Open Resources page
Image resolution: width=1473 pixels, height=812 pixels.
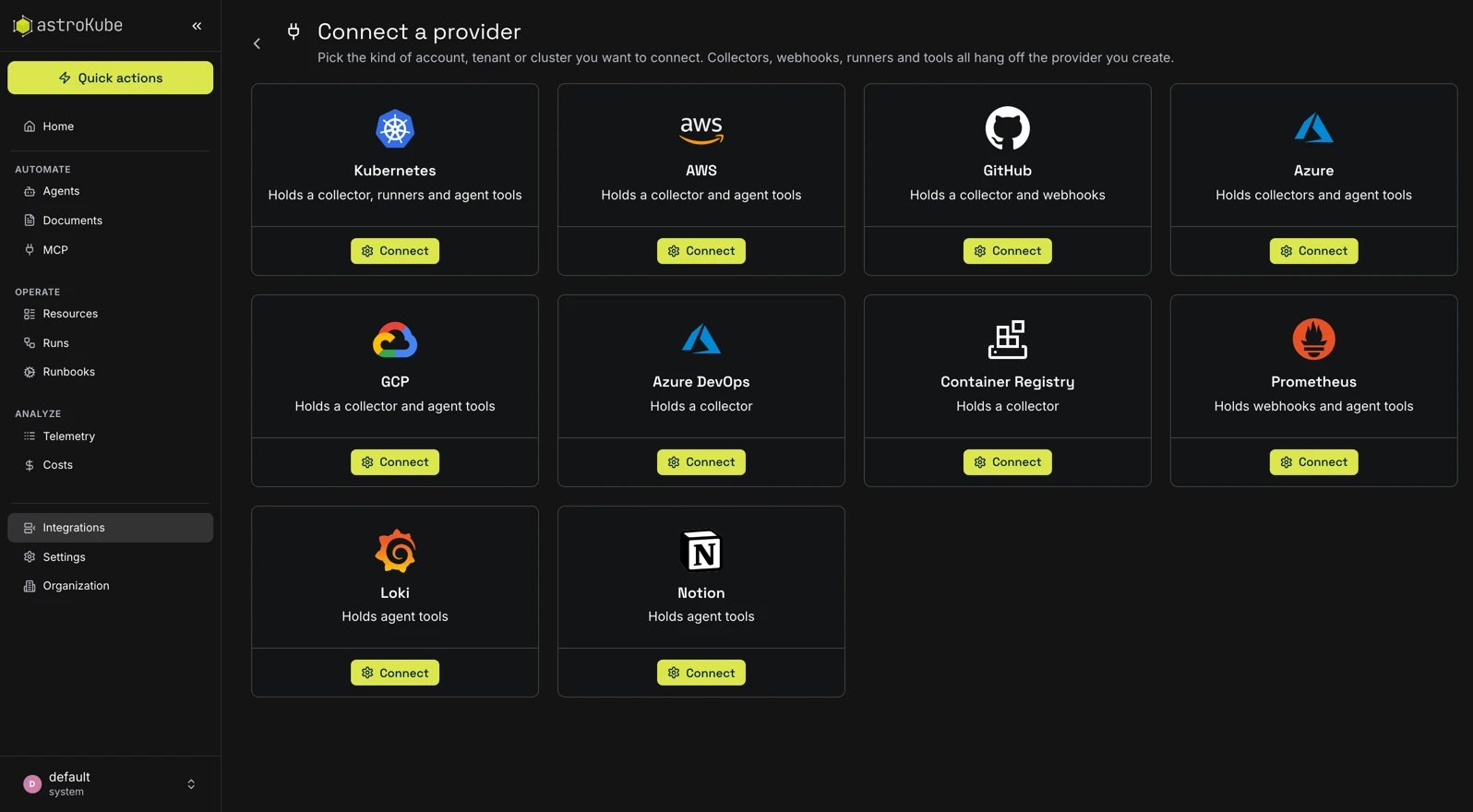coord(110,314)
